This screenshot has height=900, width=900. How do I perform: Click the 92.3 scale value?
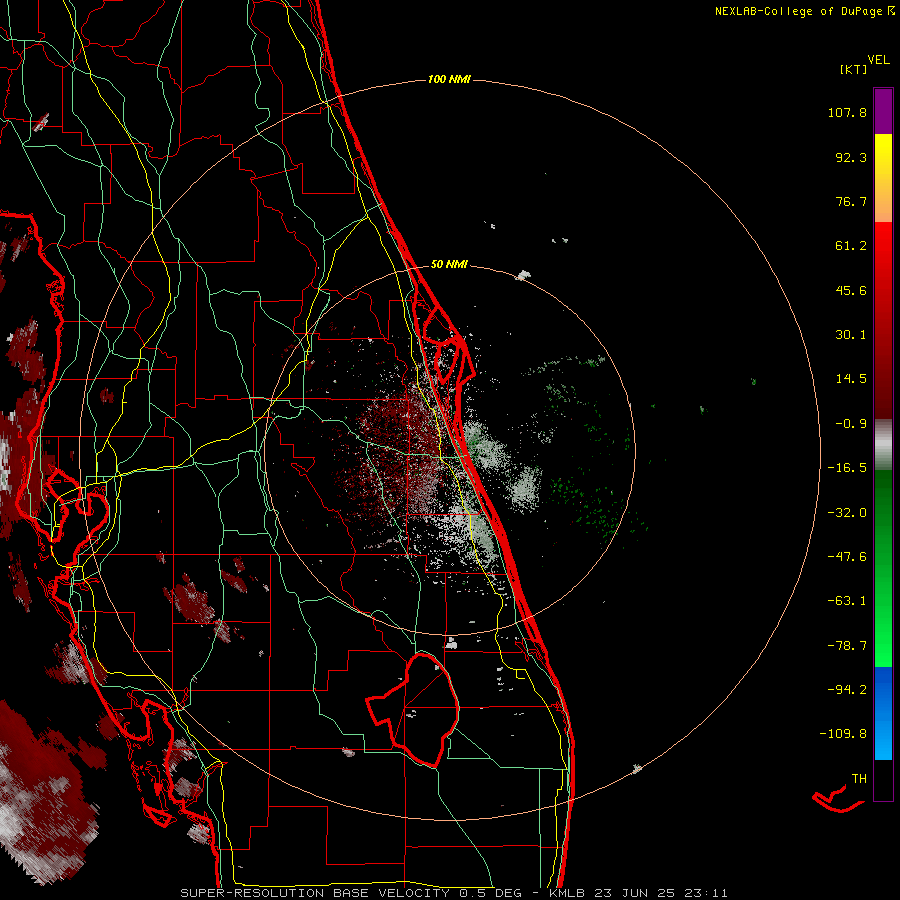coord(851,157)
